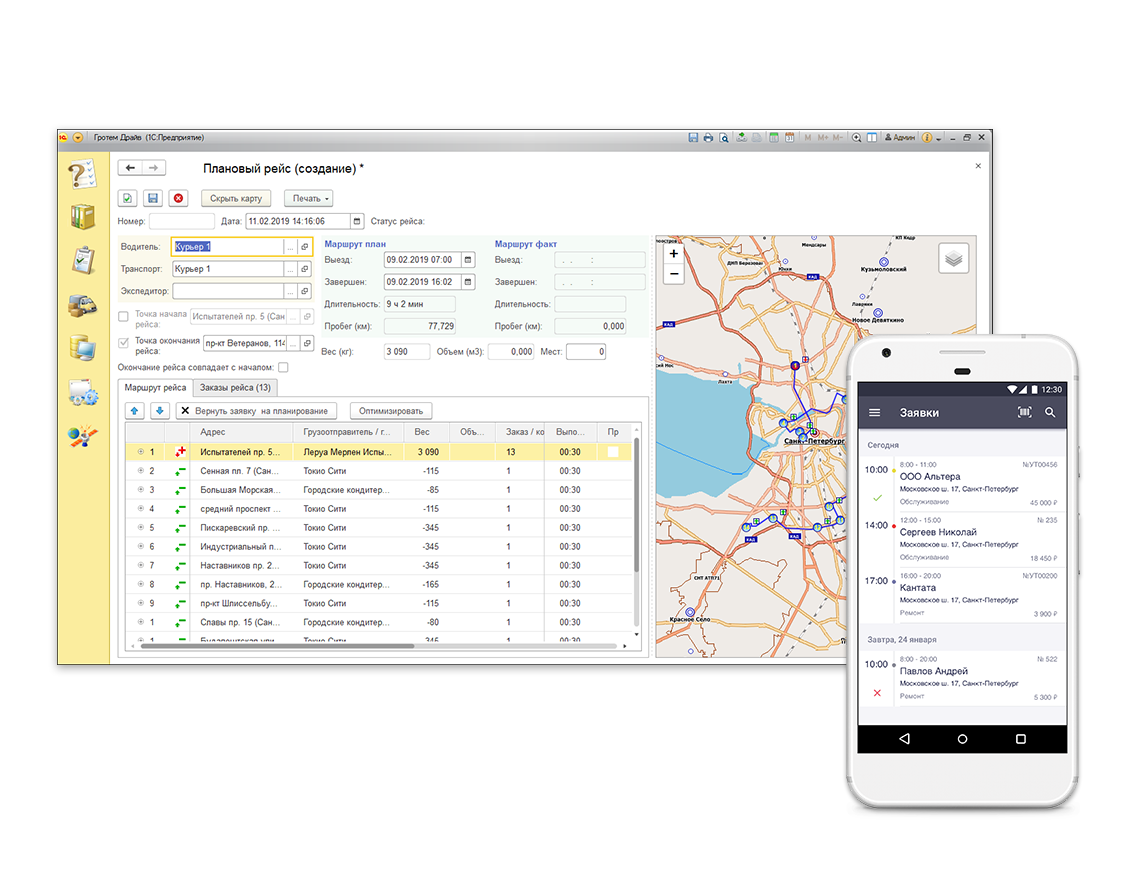
Task: Open the title bar main menu dropdown
Action: pyautogui.click(x=77, y=138)
